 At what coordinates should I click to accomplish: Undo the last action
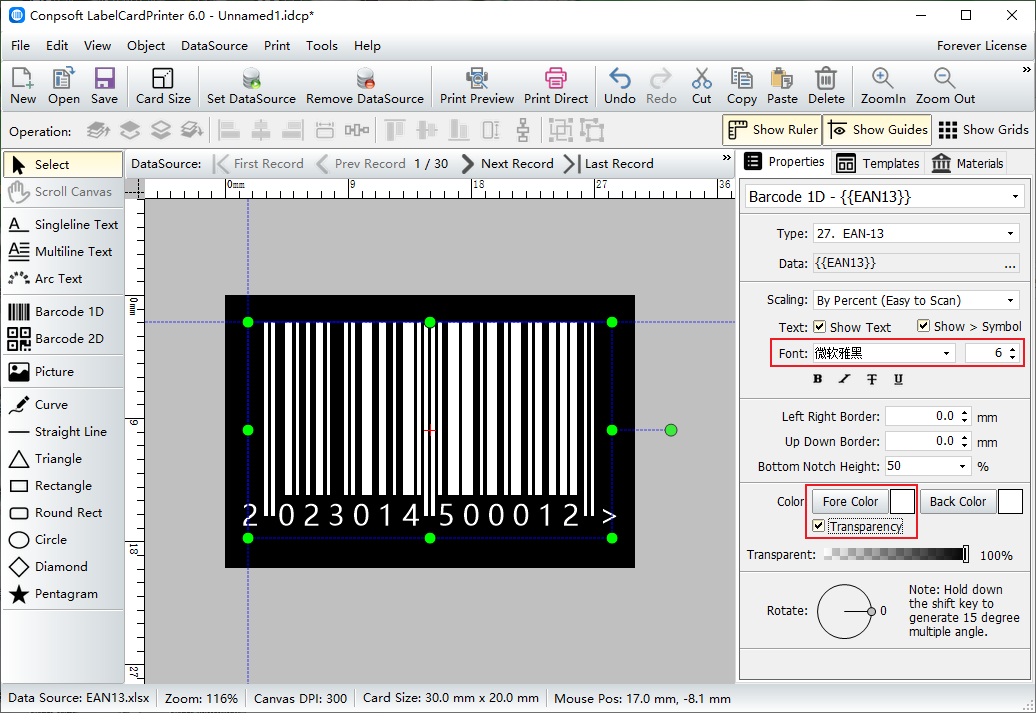coord(620,86)
